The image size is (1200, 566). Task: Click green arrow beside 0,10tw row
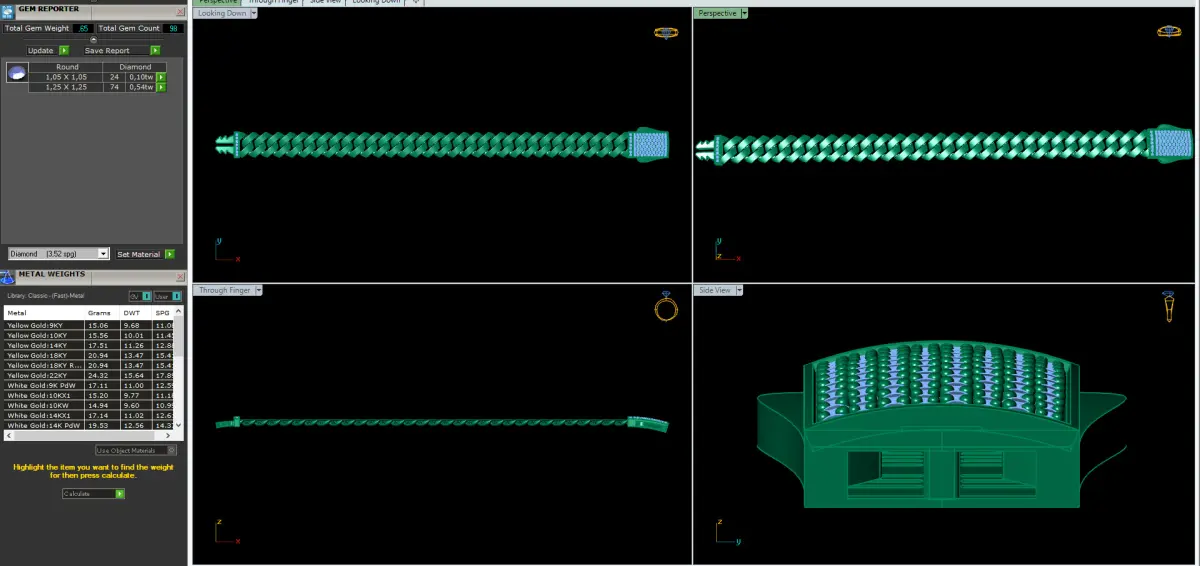click(x=161, y=77)
